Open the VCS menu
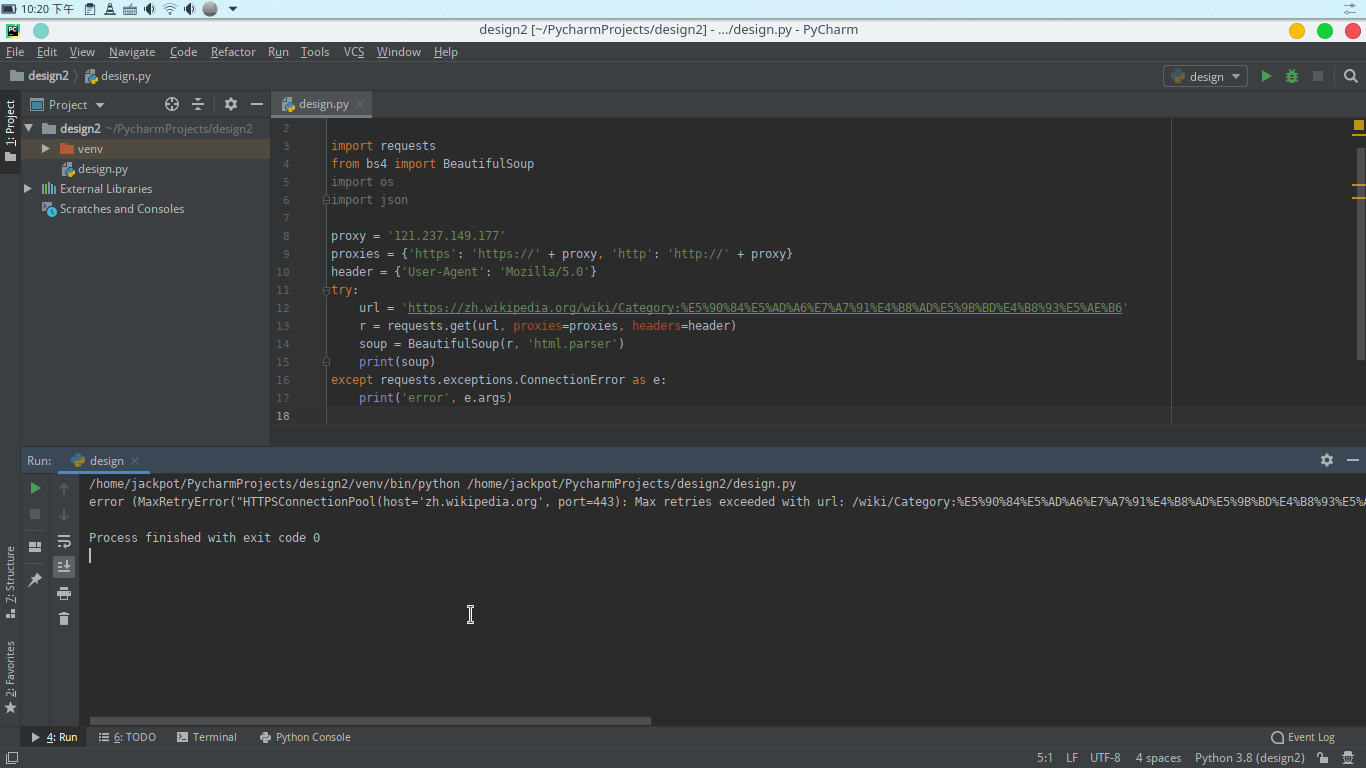This screenshot has height=768, width=1366. 354,52
